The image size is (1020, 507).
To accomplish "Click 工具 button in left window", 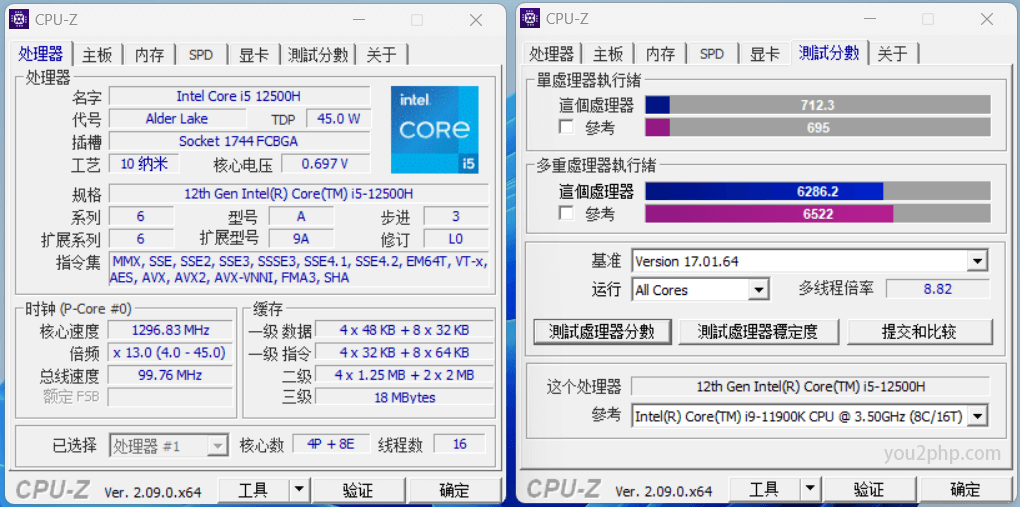I will pyautogui.click(x=254, y=489).
